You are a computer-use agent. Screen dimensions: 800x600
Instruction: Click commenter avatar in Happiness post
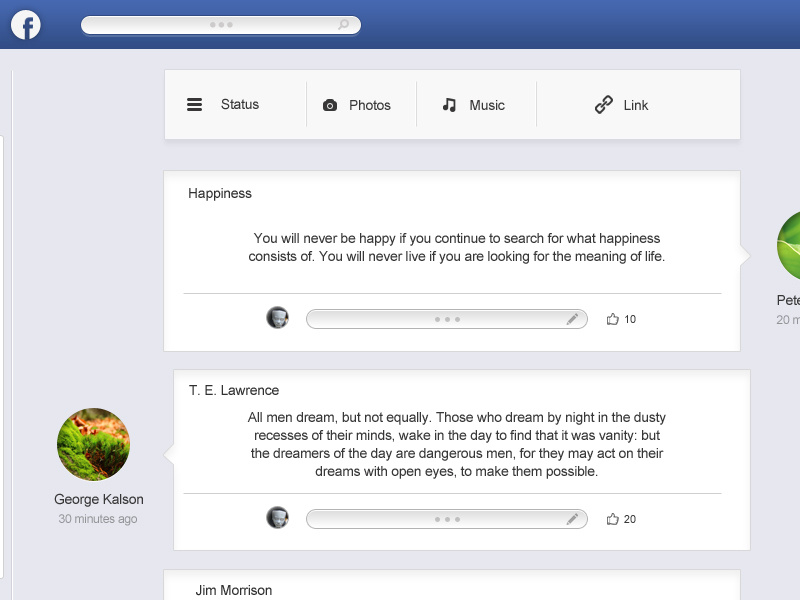[x=278, y=318]
